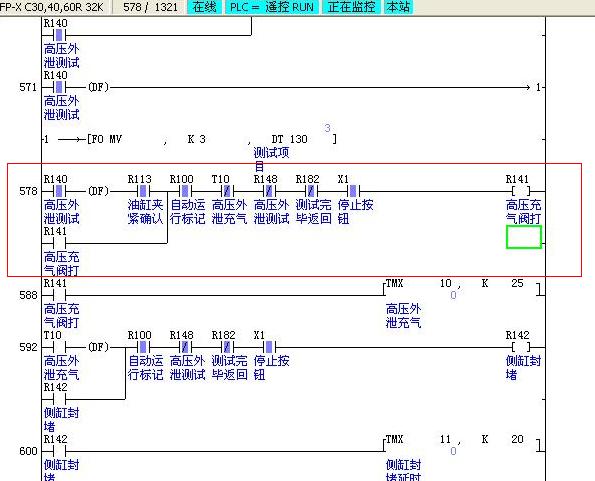Screen dimensions: 595x481
Task: Click the 在线 online status indicator
Action: [x=205, y=7]
